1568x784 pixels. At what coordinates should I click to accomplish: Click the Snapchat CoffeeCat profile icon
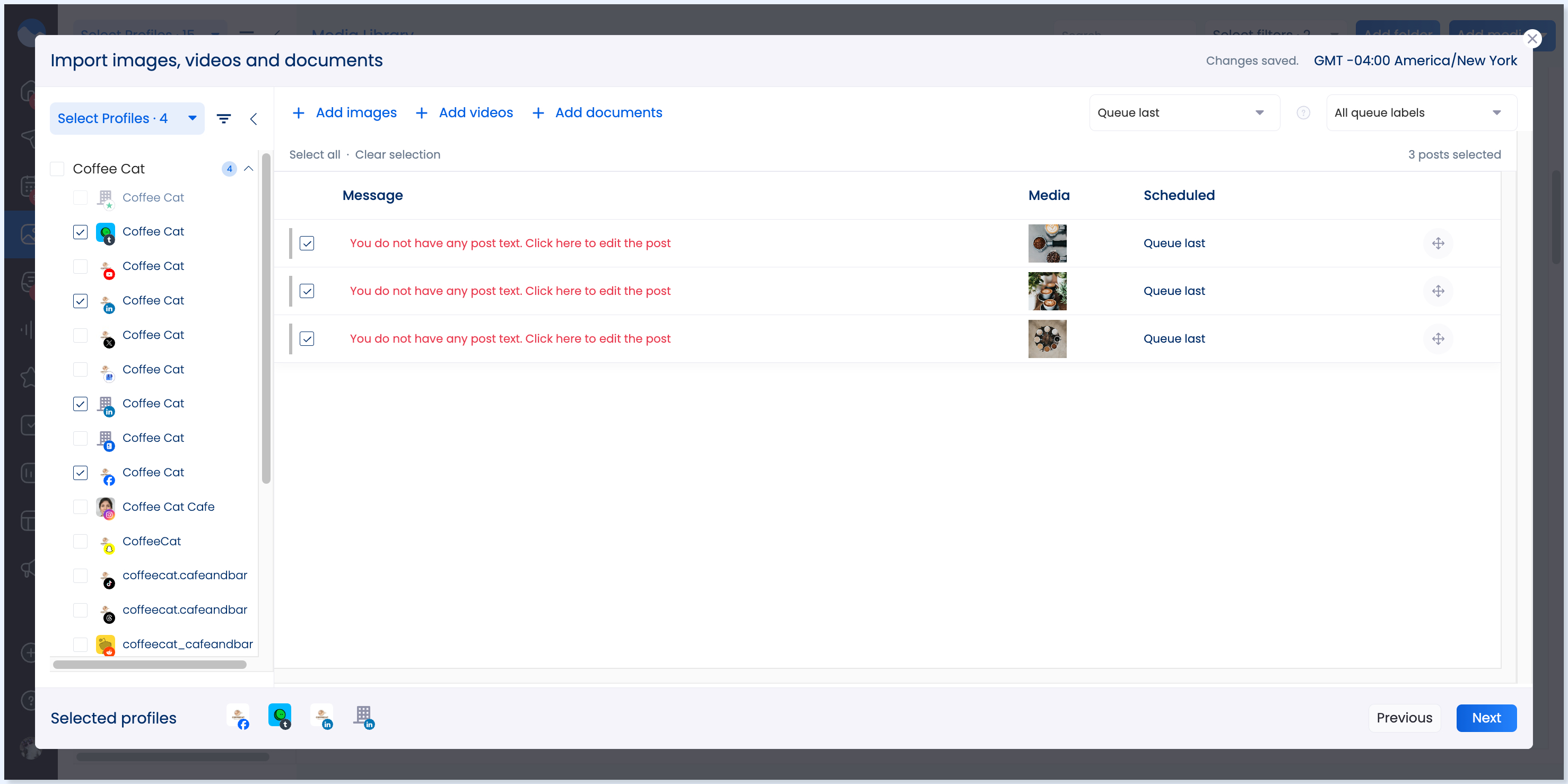(x=107, y=544)
